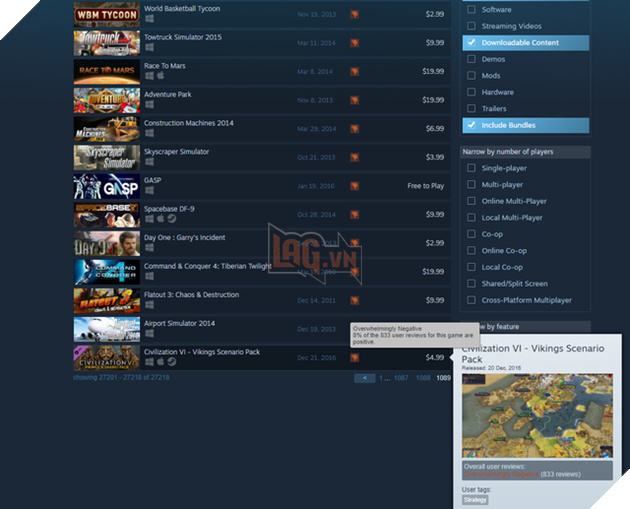630x509 pixels.
Task: Click the Mac icon under Civilization VI Vikings pack
Action: click(160, 362)
